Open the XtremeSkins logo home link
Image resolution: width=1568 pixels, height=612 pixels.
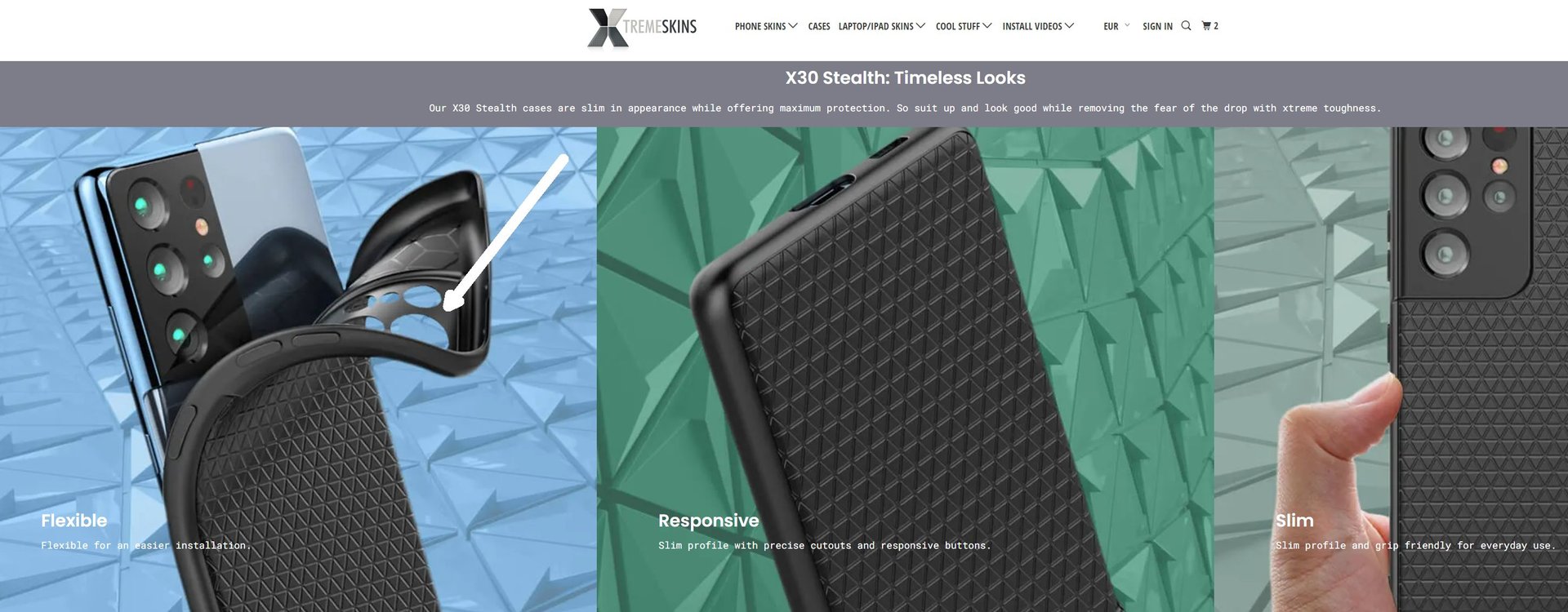coord(642,28)
